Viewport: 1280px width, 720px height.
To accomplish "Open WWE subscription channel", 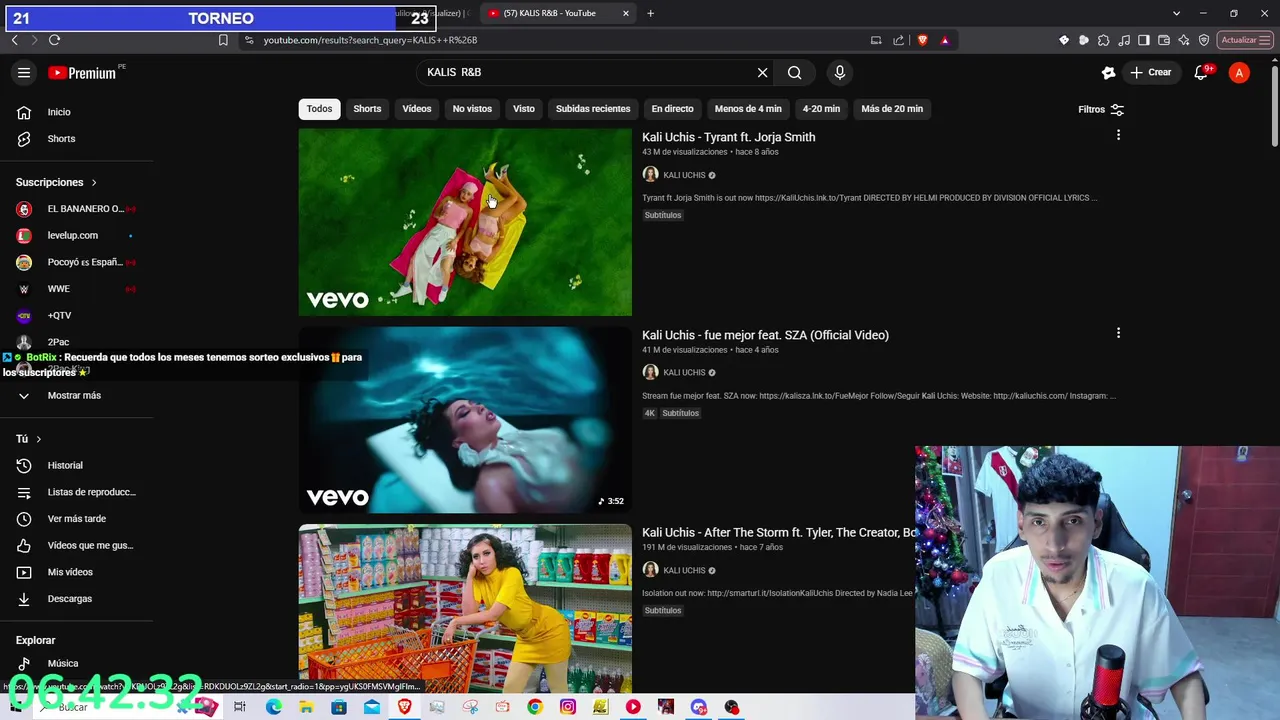I will (x=76, y=288).
